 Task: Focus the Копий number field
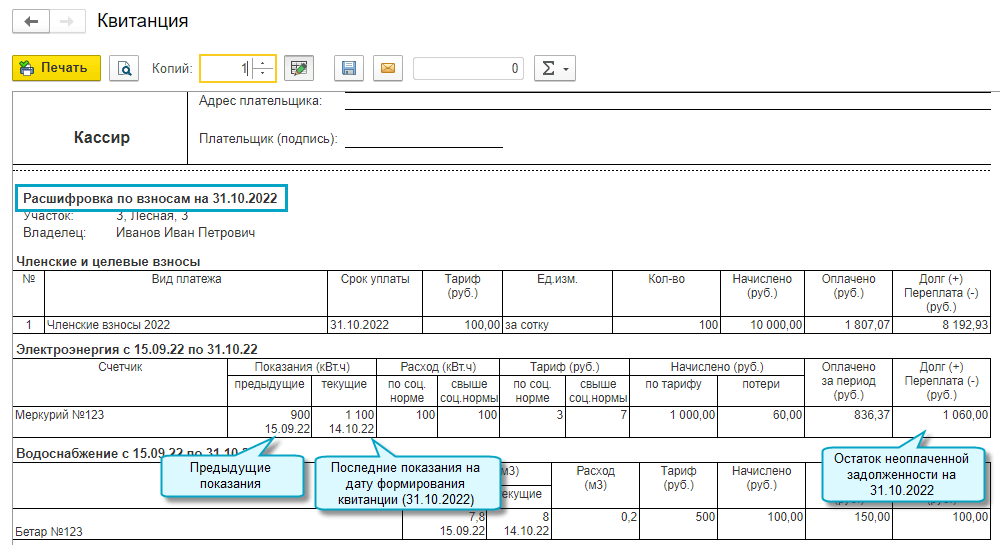225,68
